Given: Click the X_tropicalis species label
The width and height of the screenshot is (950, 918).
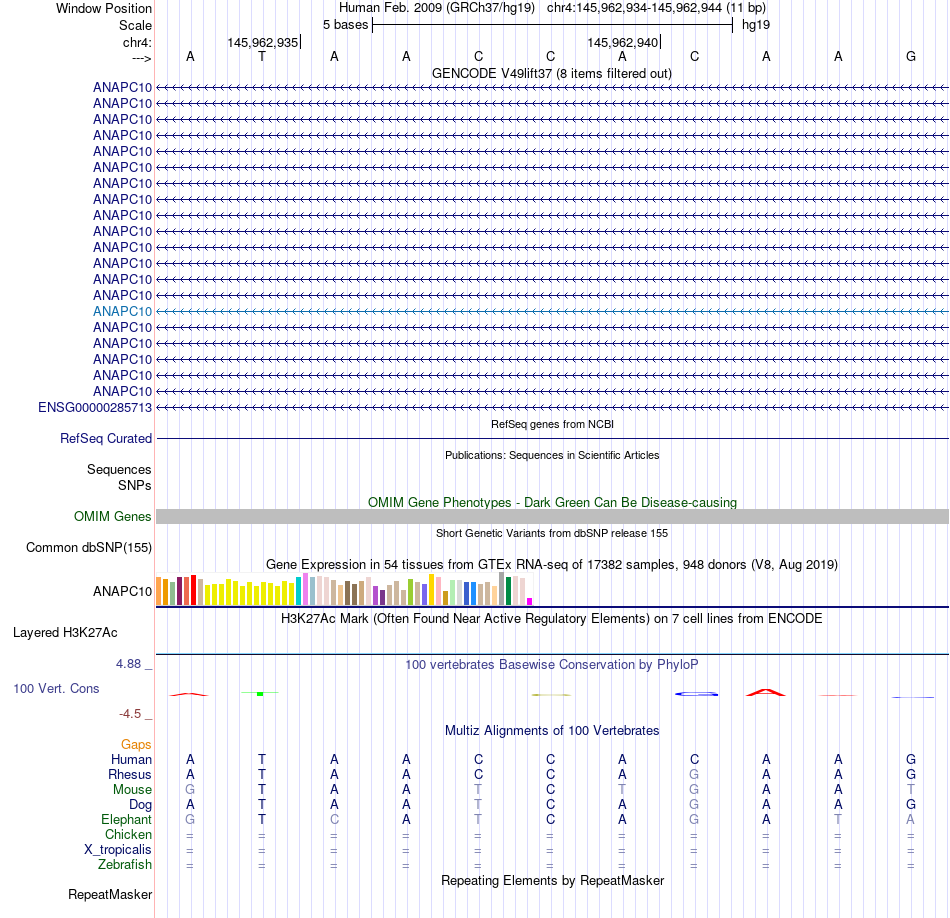Looking at the screenshot, I should pyautogui.click(x=118, y=850).
